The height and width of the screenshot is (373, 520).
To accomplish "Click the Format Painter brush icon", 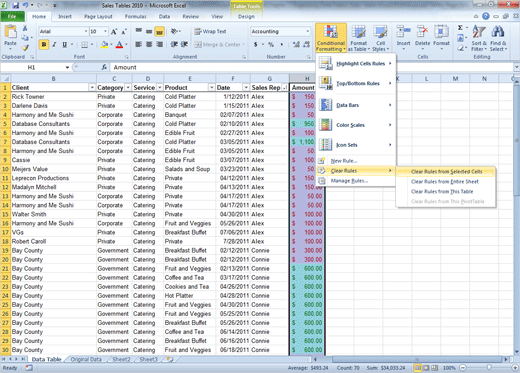I will pyautogui.click(x=25, y=47).
